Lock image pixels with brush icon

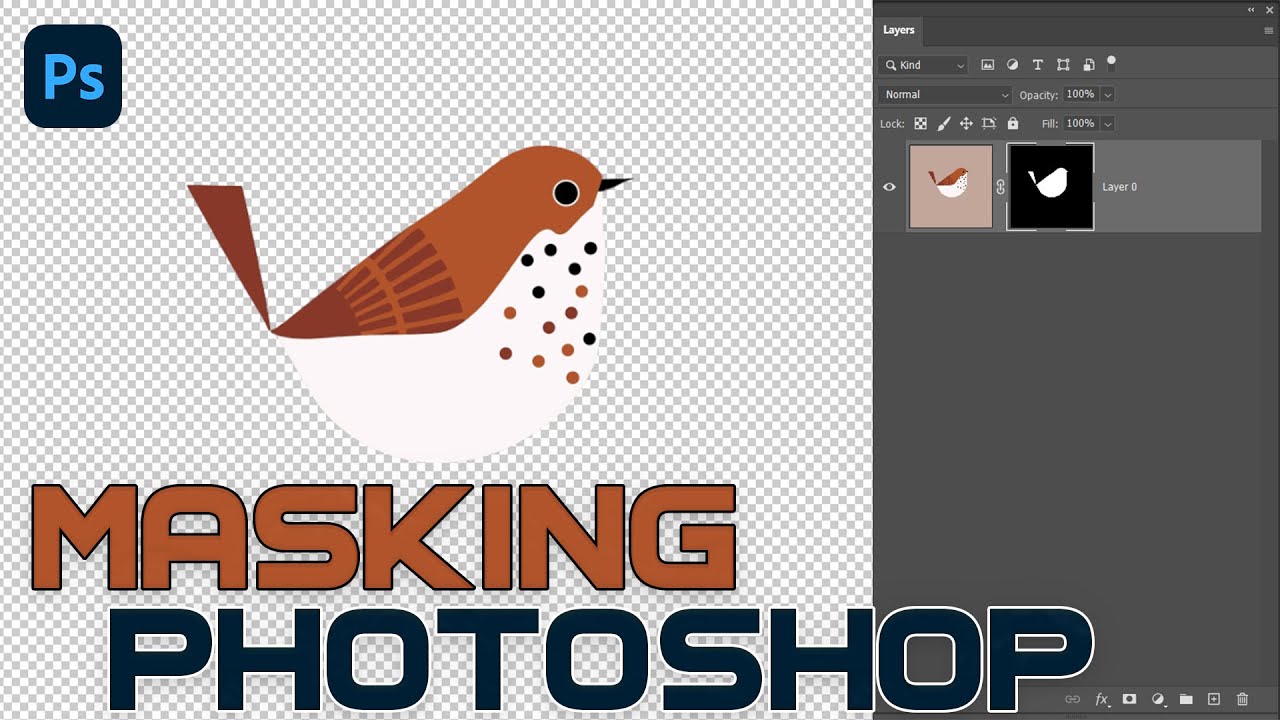pyautogui.click(x=943, y=124)
